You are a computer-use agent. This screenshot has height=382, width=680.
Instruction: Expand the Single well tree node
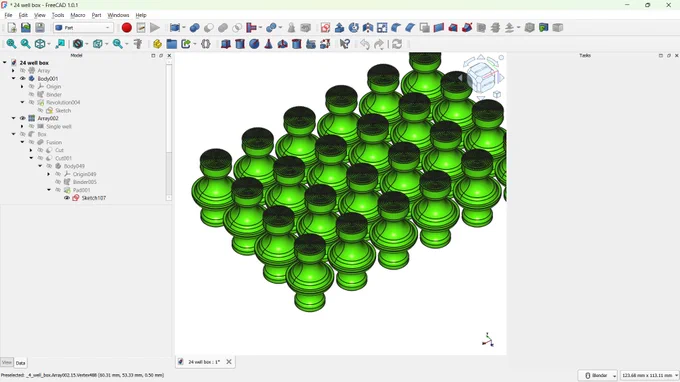point(22,126)
